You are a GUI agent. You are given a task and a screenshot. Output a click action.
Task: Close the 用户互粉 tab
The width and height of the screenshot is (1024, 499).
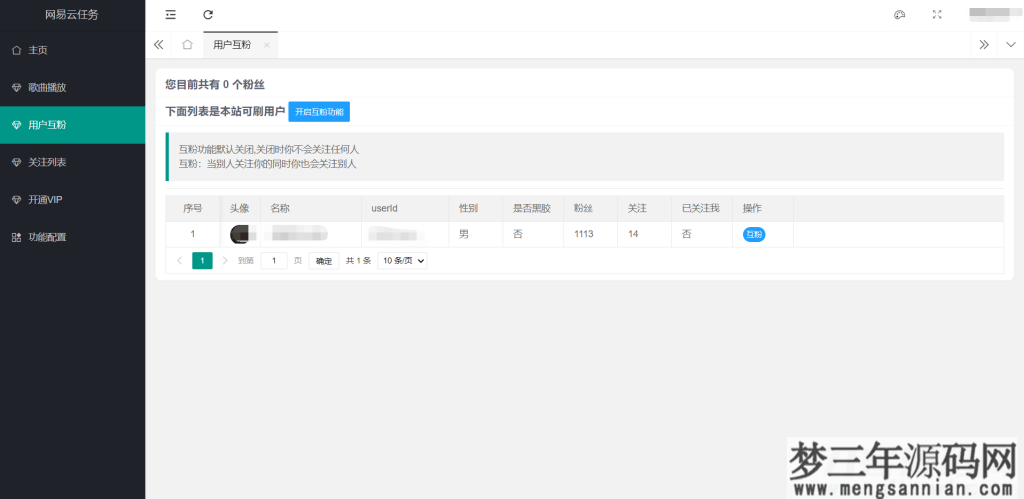pyautogui.click(x=266, y=45)
